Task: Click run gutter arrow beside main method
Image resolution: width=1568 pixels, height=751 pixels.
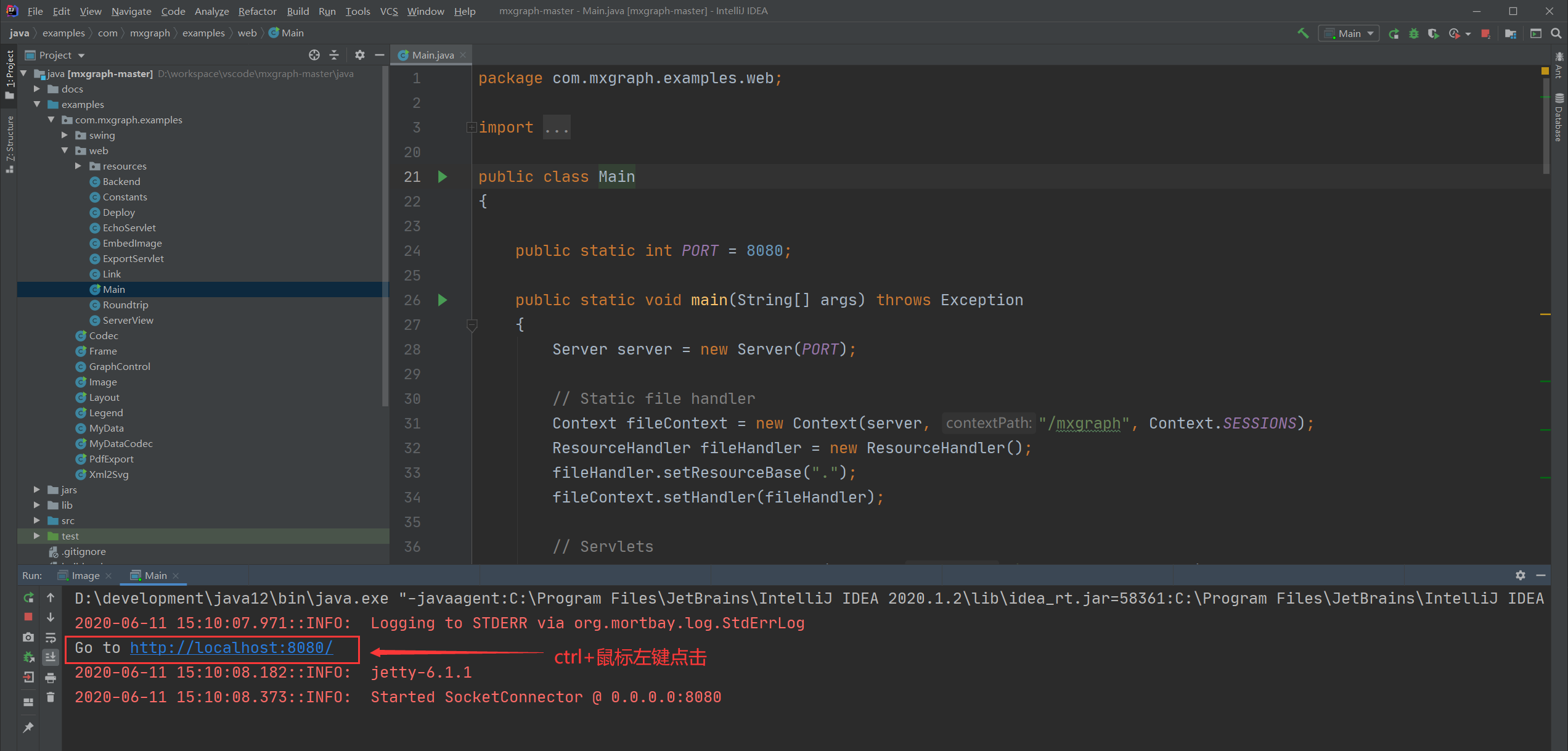Action: coord(442,300)
